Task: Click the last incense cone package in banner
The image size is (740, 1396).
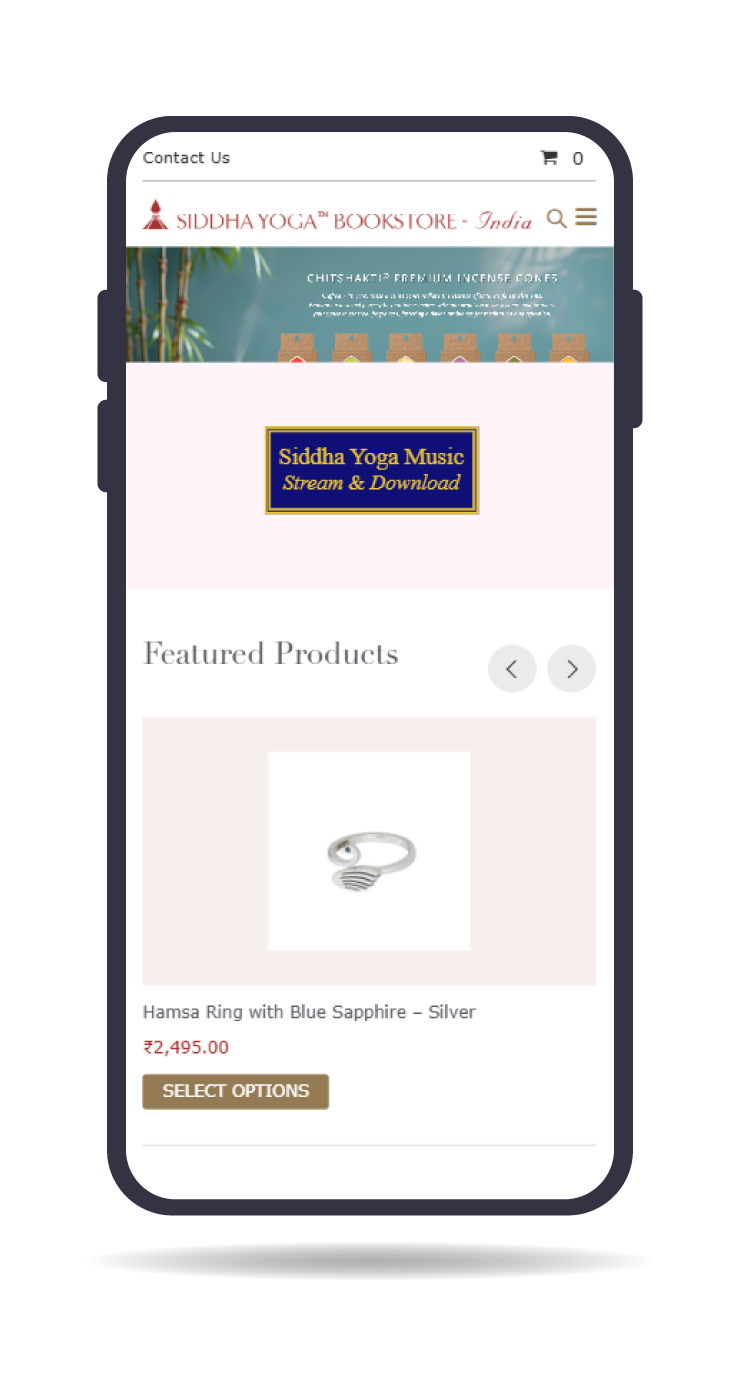Action: point(568,348)
